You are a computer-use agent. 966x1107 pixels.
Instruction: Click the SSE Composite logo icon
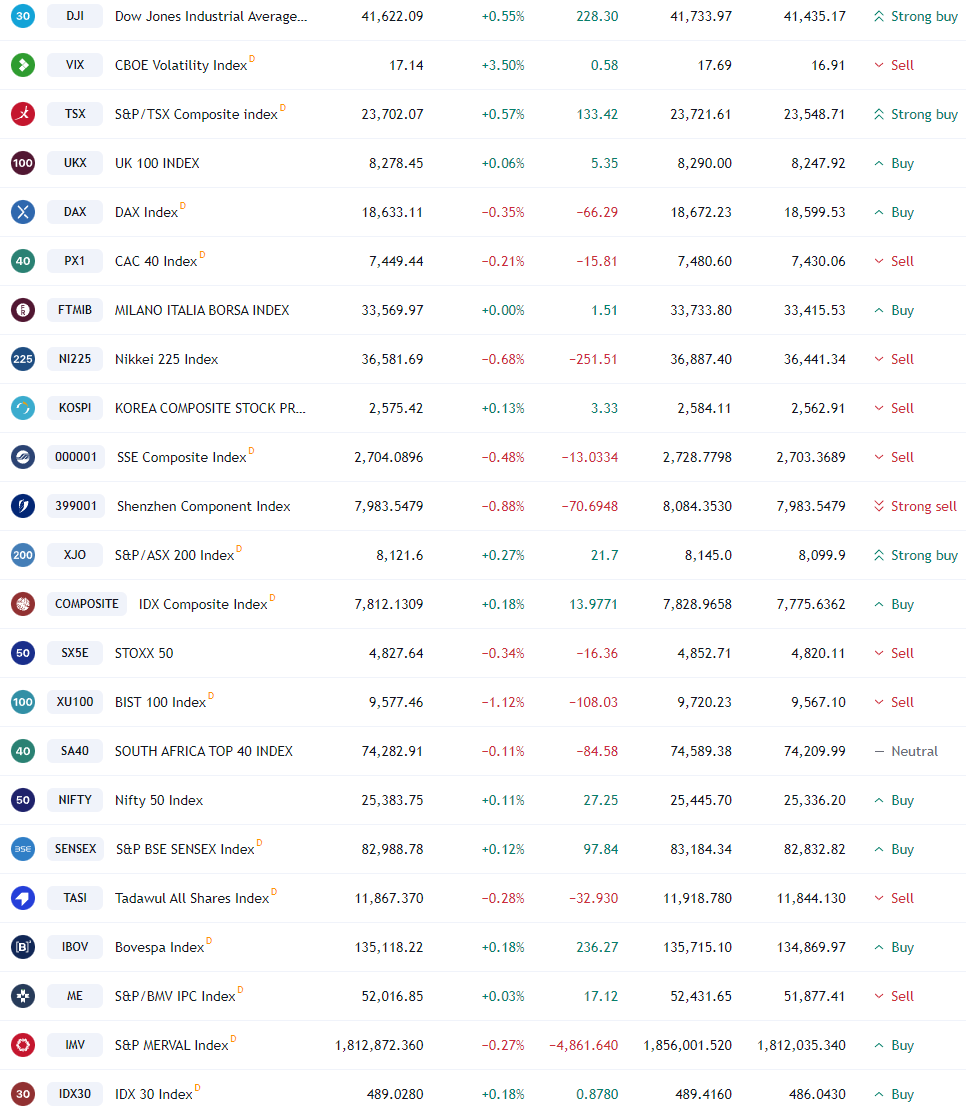pyautogui.click(x=23, y=457)
